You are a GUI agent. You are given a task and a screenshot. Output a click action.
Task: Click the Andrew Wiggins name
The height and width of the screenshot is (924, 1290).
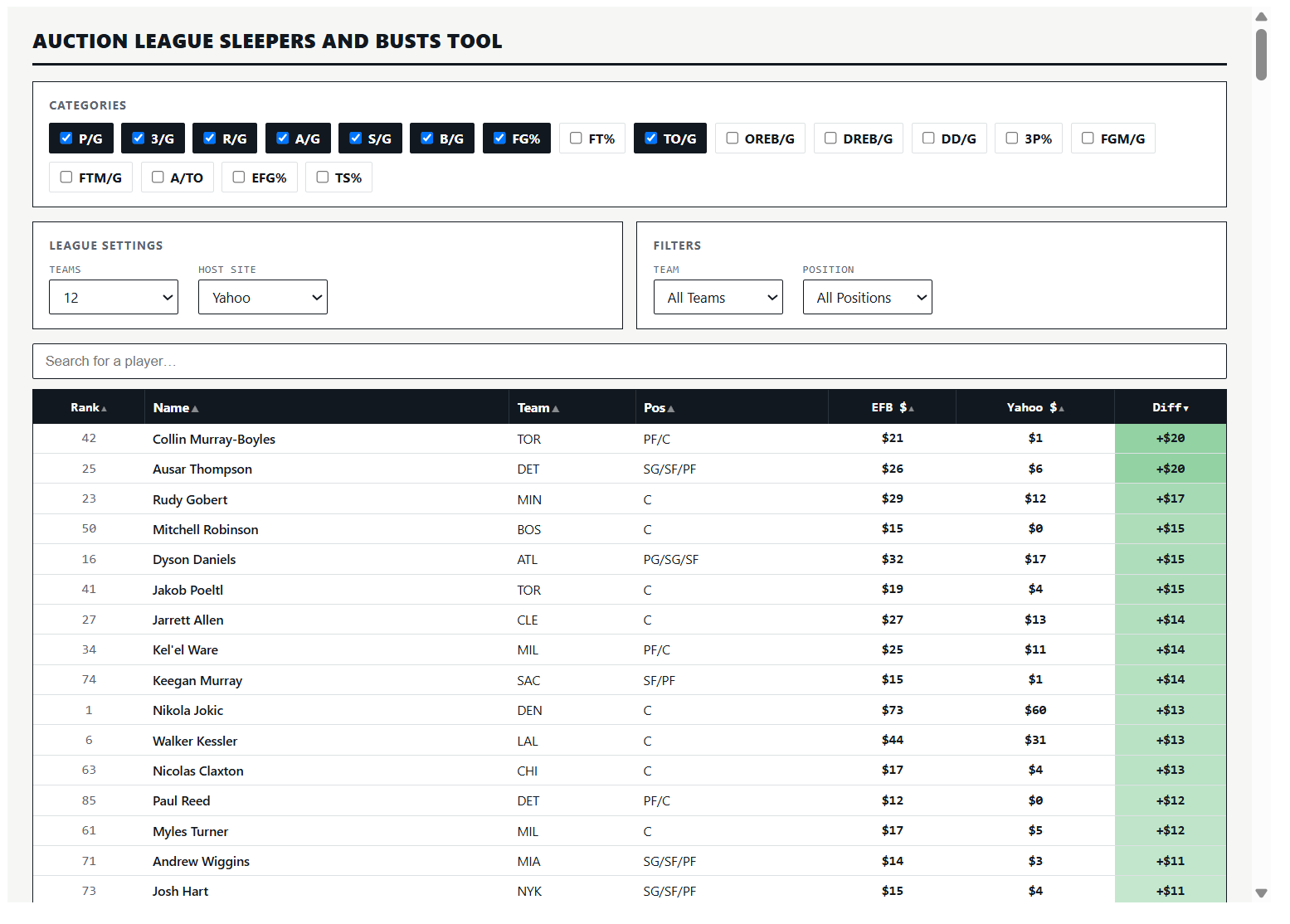tap(201, 862)
